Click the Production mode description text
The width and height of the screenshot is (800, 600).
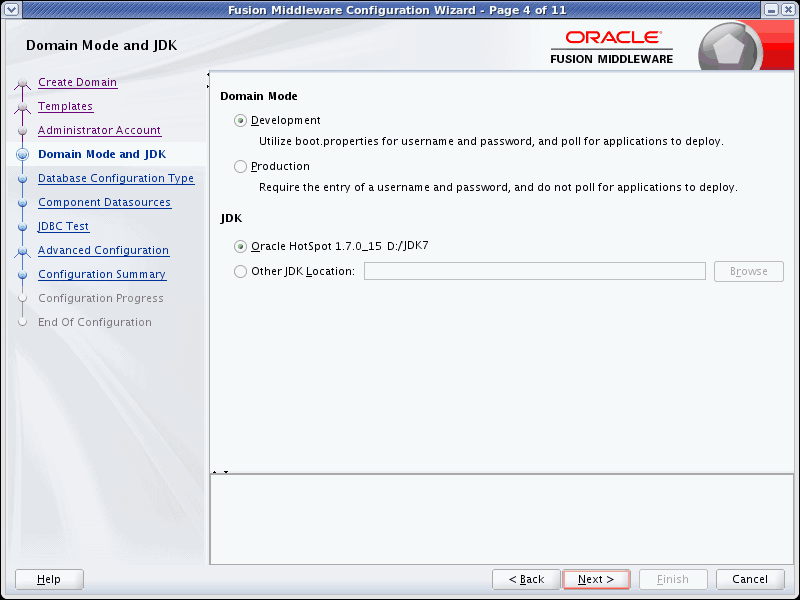point(498,187)
